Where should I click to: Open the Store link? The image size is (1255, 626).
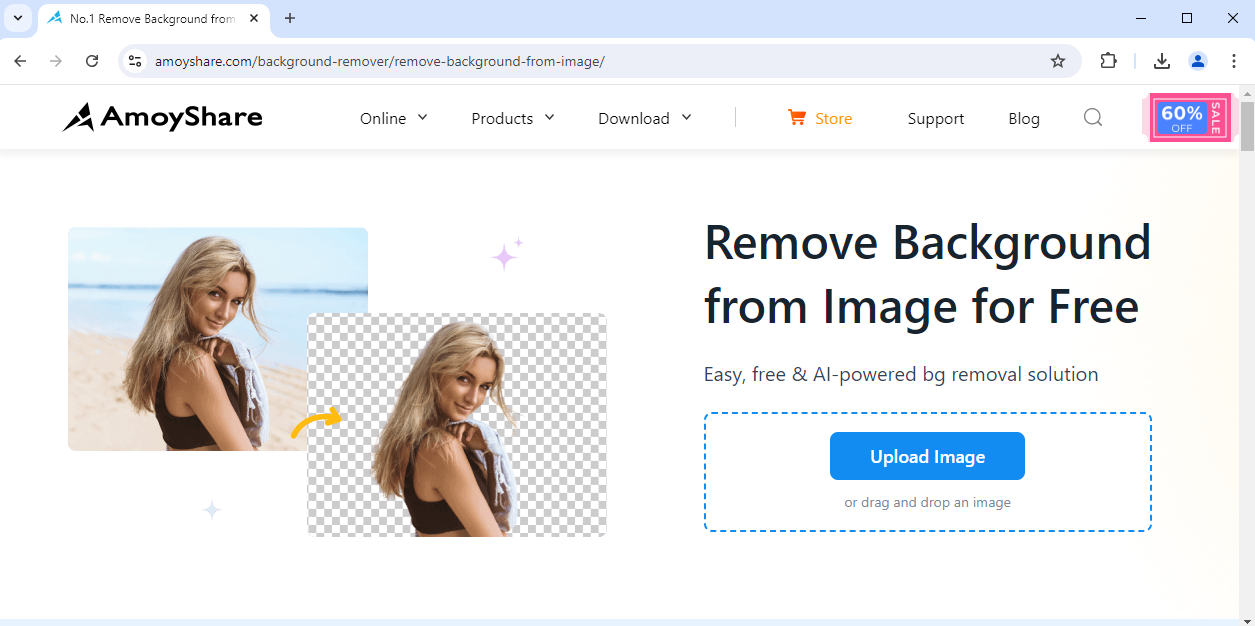coord(833,118)
